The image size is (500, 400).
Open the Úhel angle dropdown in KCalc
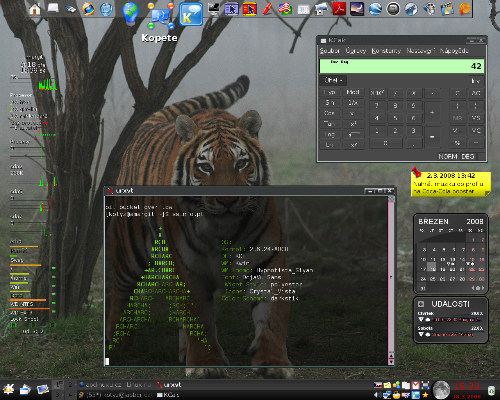pyautogui.click(x=334, y=80)
